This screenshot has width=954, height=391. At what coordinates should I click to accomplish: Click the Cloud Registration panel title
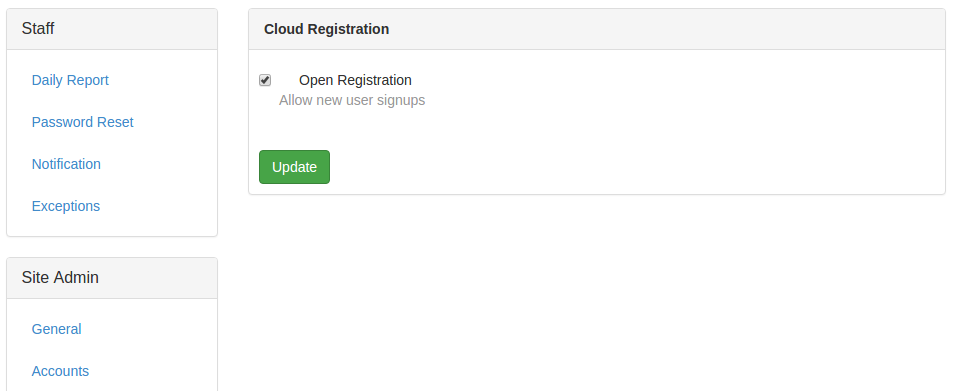pos(327,29)
